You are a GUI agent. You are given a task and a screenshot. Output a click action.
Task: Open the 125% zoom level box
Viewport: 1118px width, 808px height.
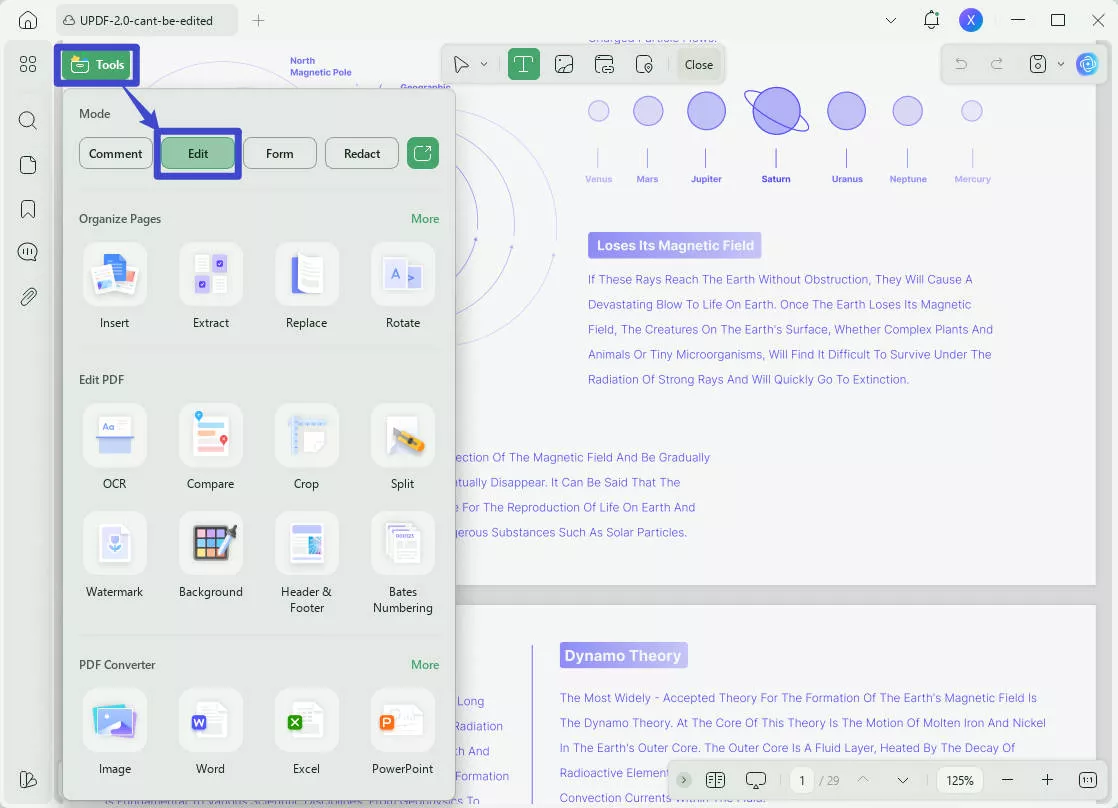960,781
